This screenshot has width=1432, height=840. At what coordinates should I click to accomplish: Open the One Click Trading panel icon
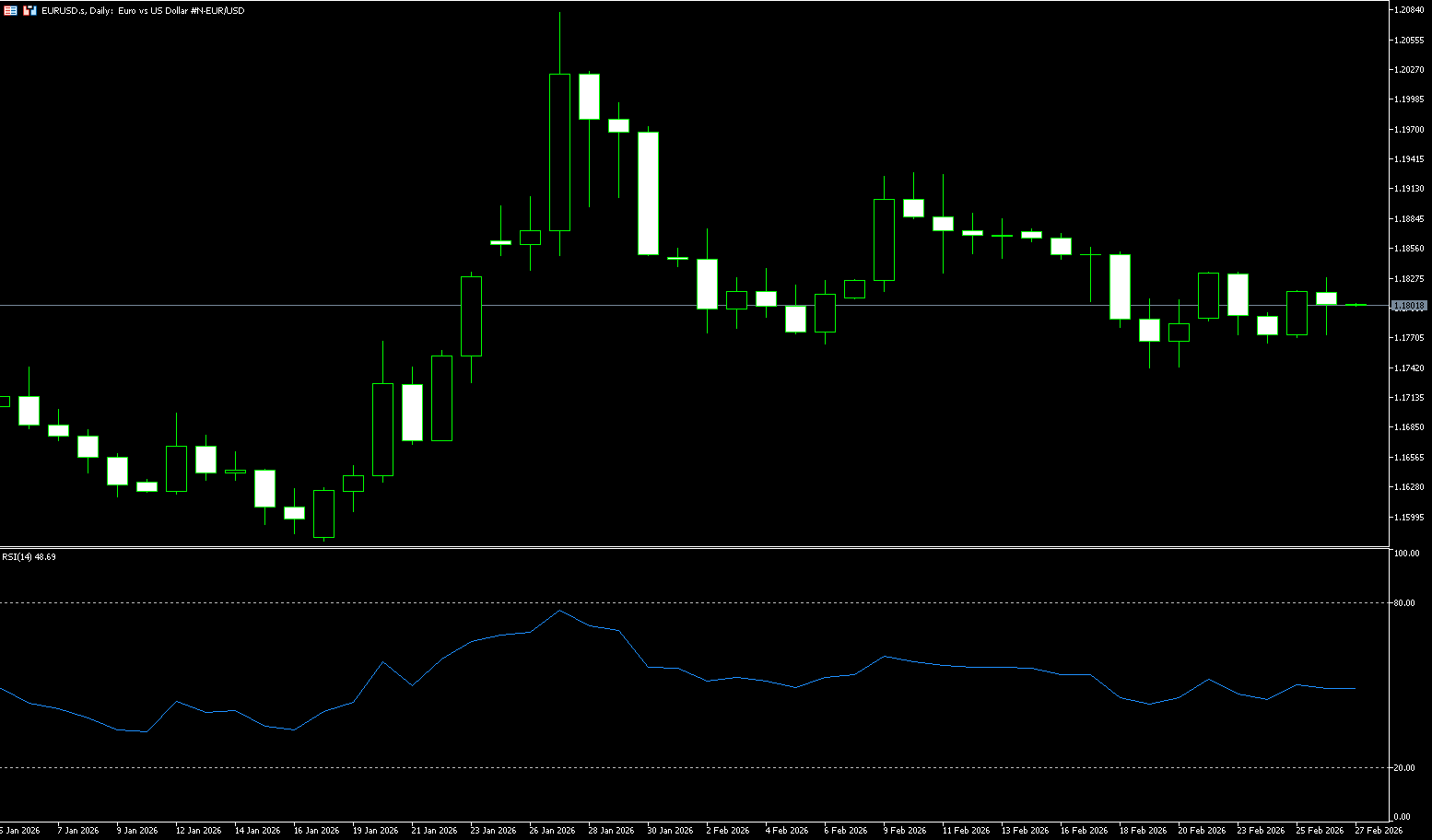tap(29, 10)
